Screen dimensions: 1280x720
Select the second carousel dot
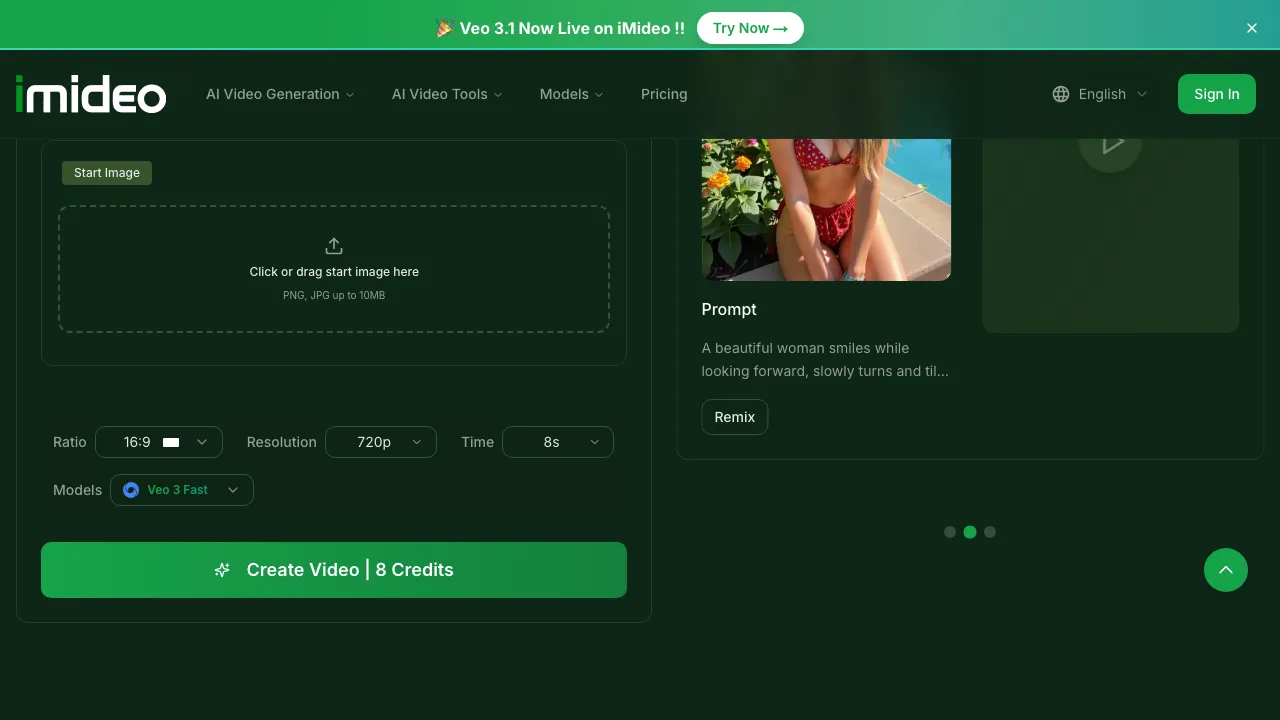pyautogui.click(x=970, y=532)
